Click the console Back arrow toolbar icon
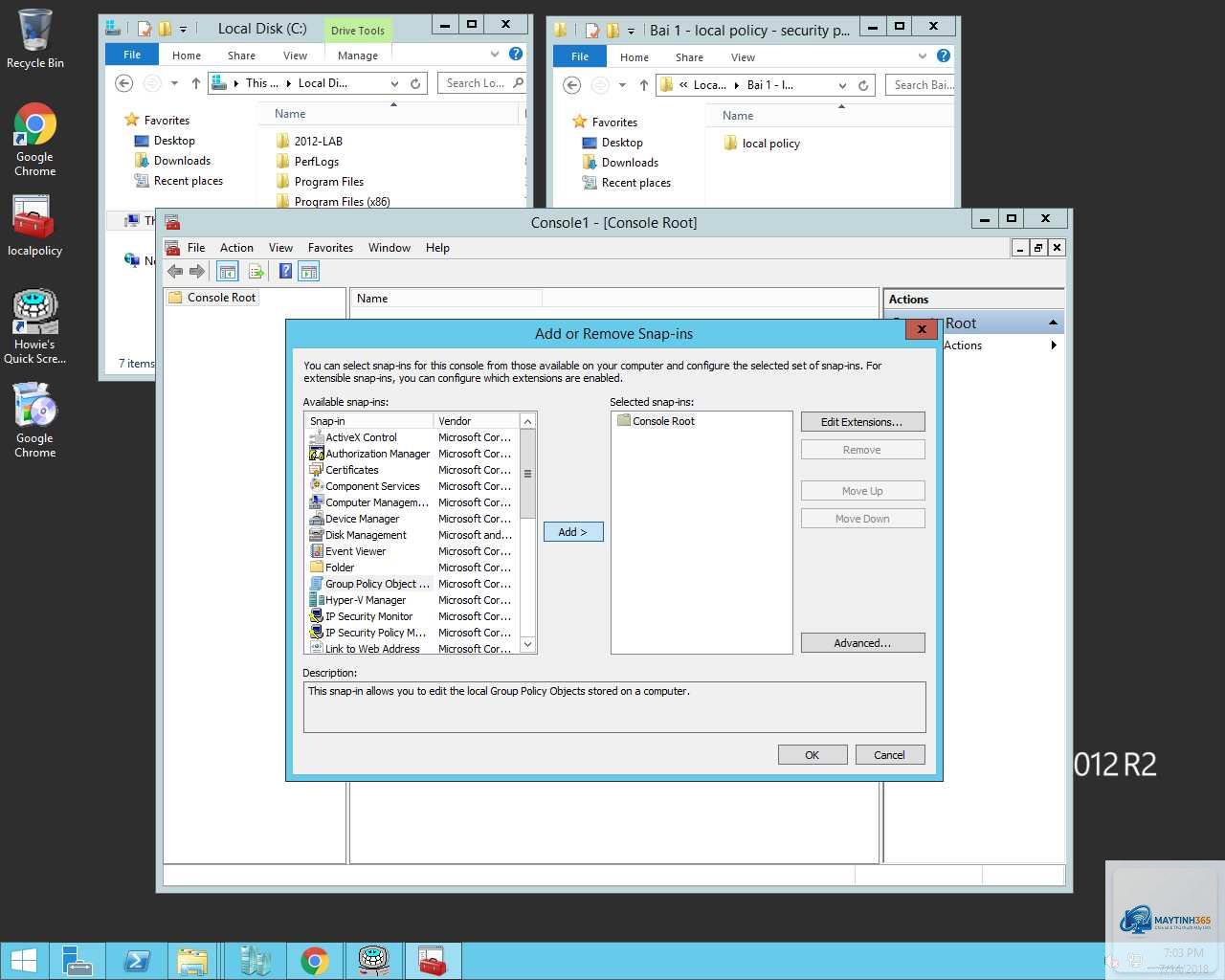1225x980 pixels. pos(175,272)
